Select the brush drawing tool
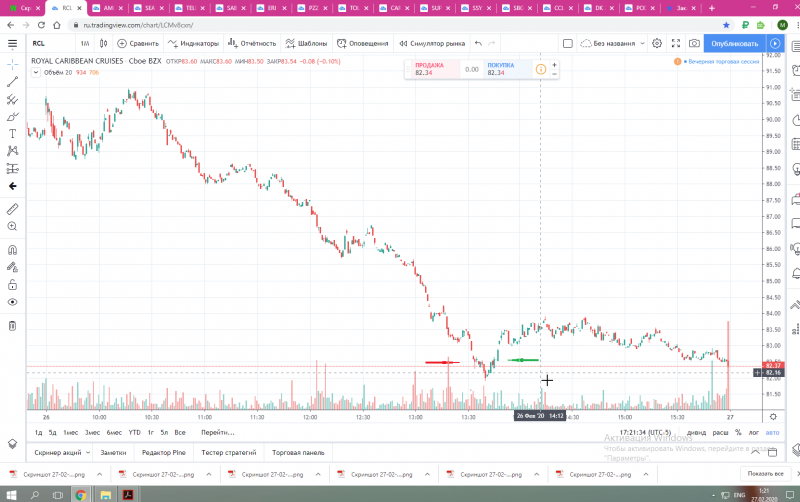This screenshot has height=502, width=800. 12,117
